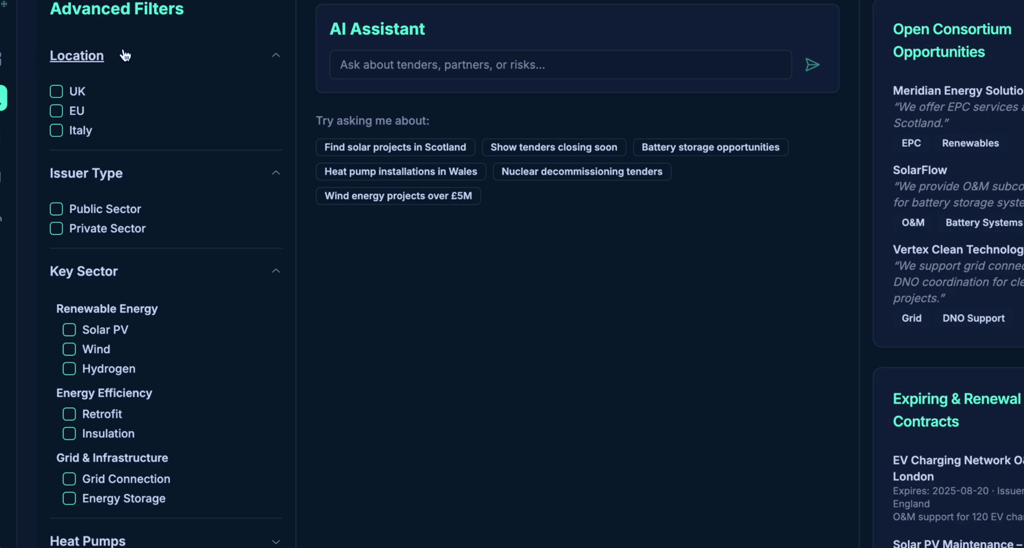Select Wind energy projects over £5M suggestion
1024x548 pixels.
[398, 195]
